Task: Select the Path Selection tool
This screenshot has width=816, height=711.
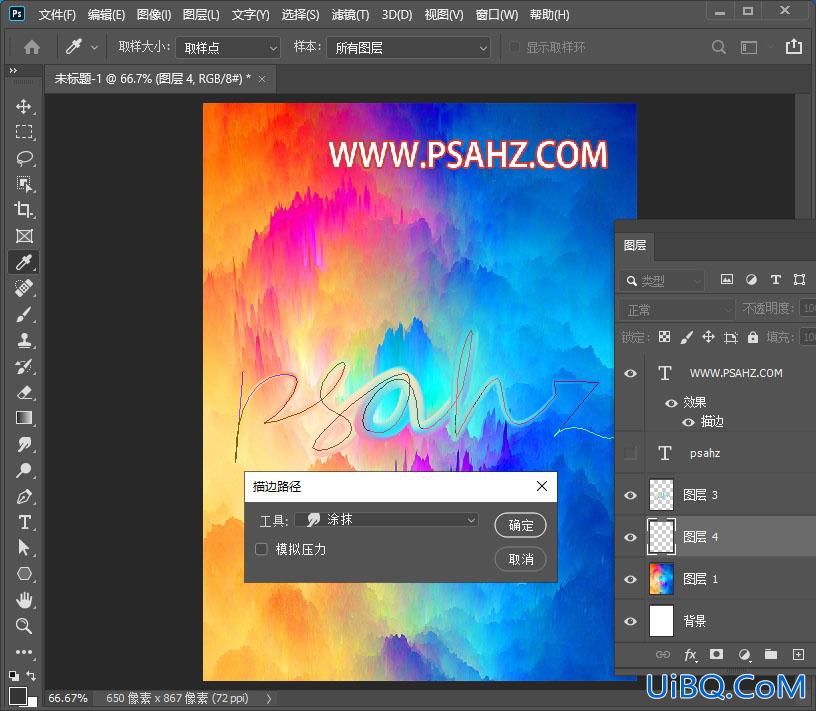Action: pos(23,548)
